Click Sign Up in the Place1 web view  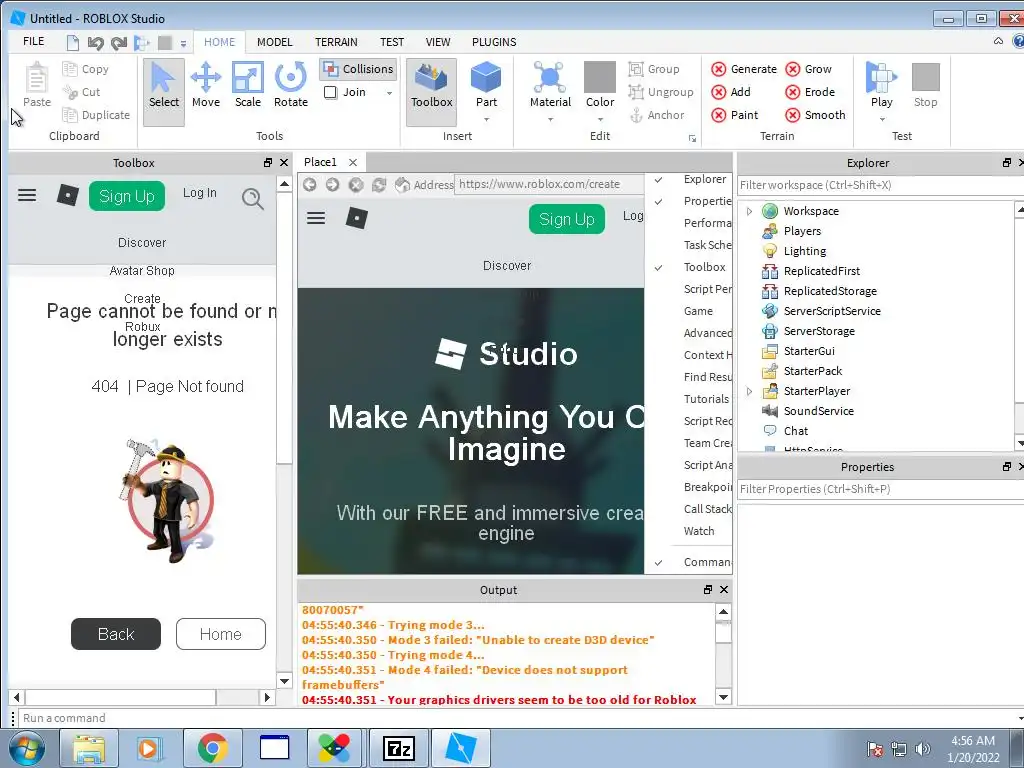567,219
